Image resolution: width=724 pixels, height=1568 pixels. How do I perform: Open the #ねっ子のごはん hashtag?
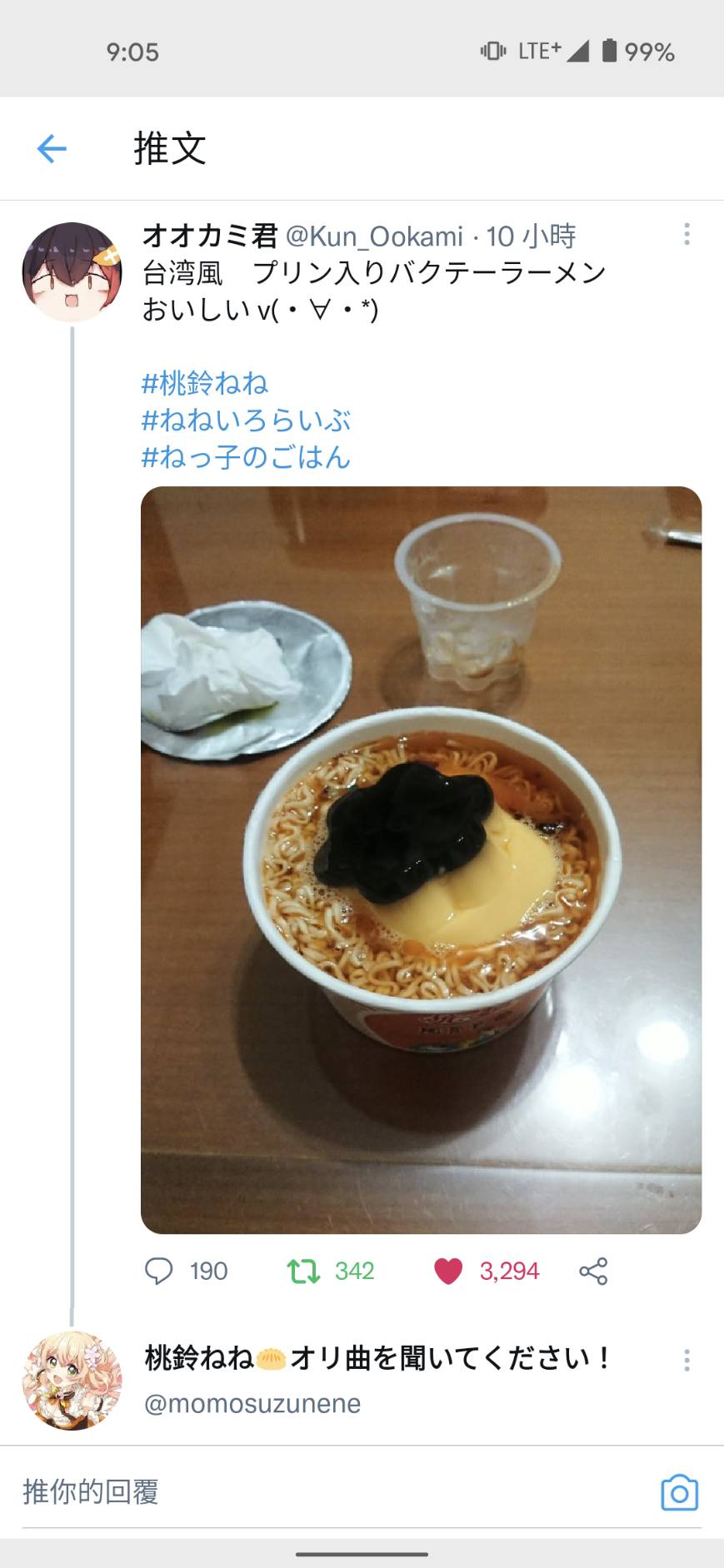pos(246,456)
